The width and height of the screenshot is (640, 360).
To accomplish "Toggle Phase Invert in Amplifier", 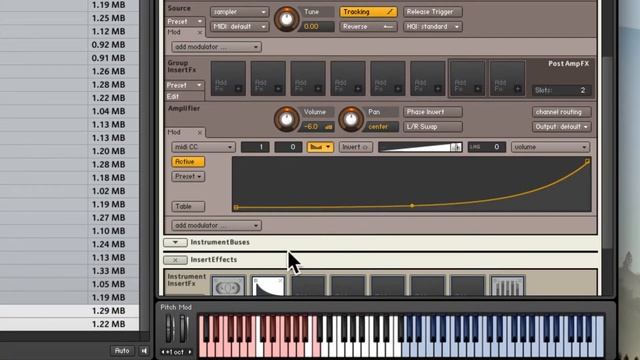I will coord(433,112).
